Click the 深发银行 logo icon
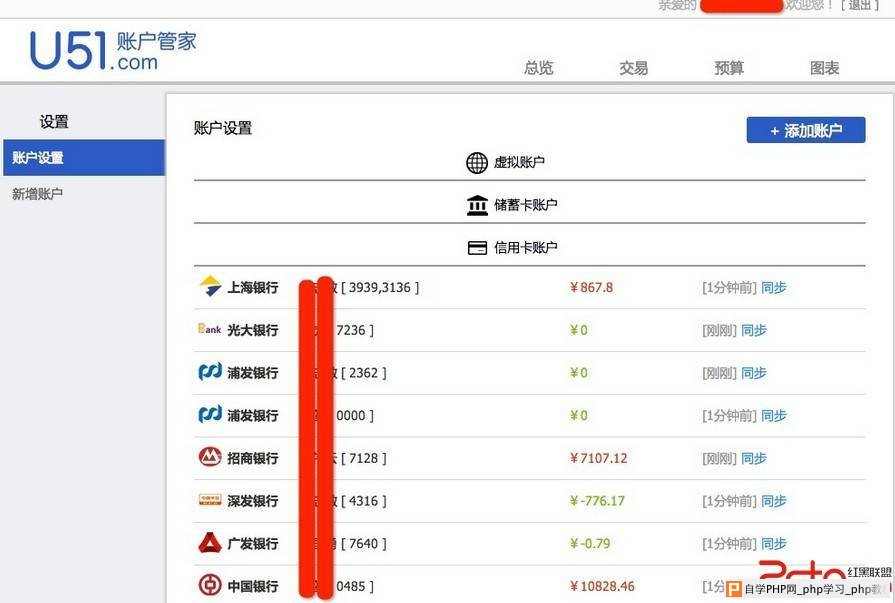Screen dimensions: 895x603 (x=209, y=500)
